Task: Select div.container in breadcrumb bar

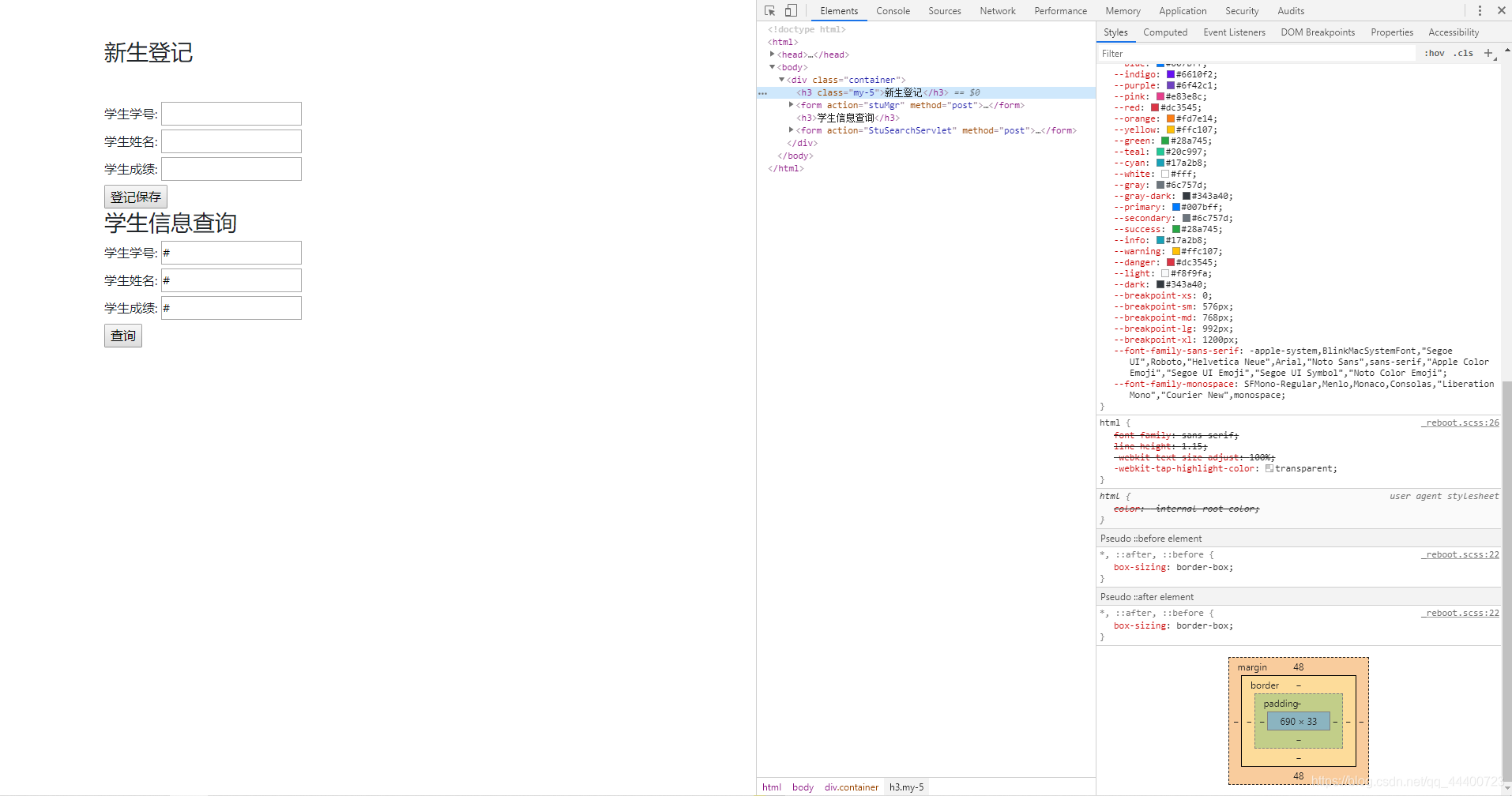Action: (852, 787)
